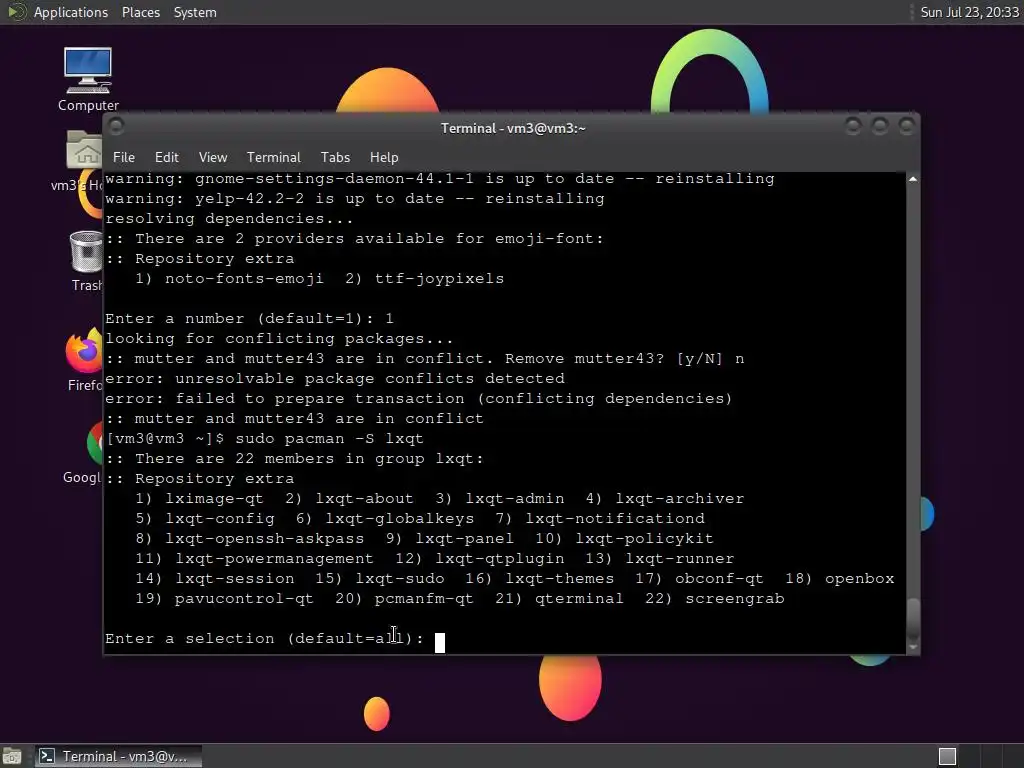Open the Computer desktop icon
Image resolution: width=1024 pixels, height=768 pixels.
[x=88, y=79]
